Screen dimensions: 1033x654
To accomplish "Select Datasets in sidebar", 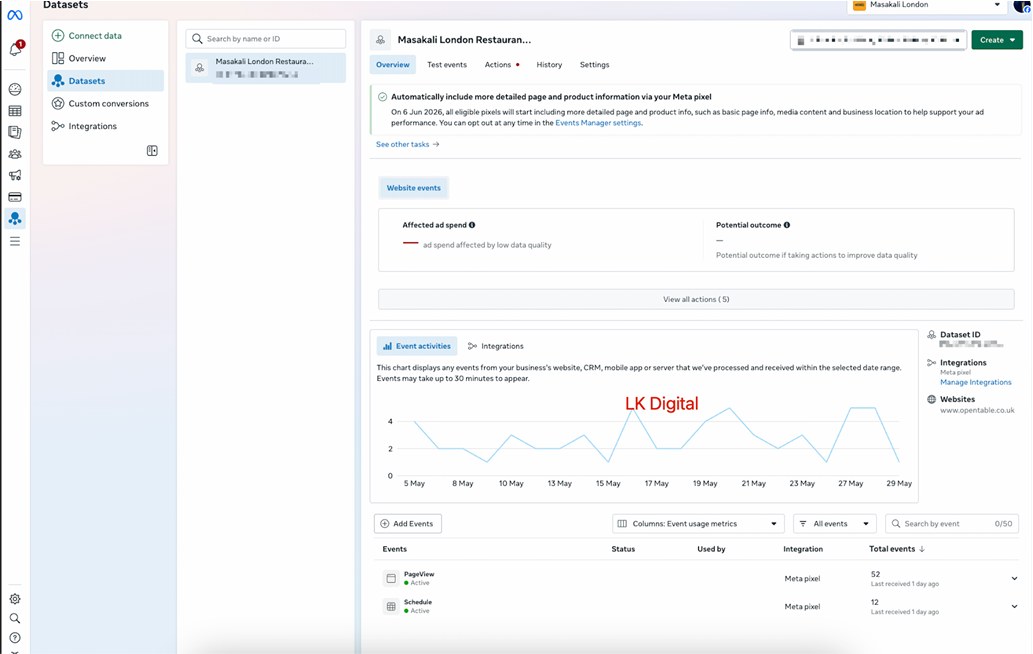I will tap(105, 81).
